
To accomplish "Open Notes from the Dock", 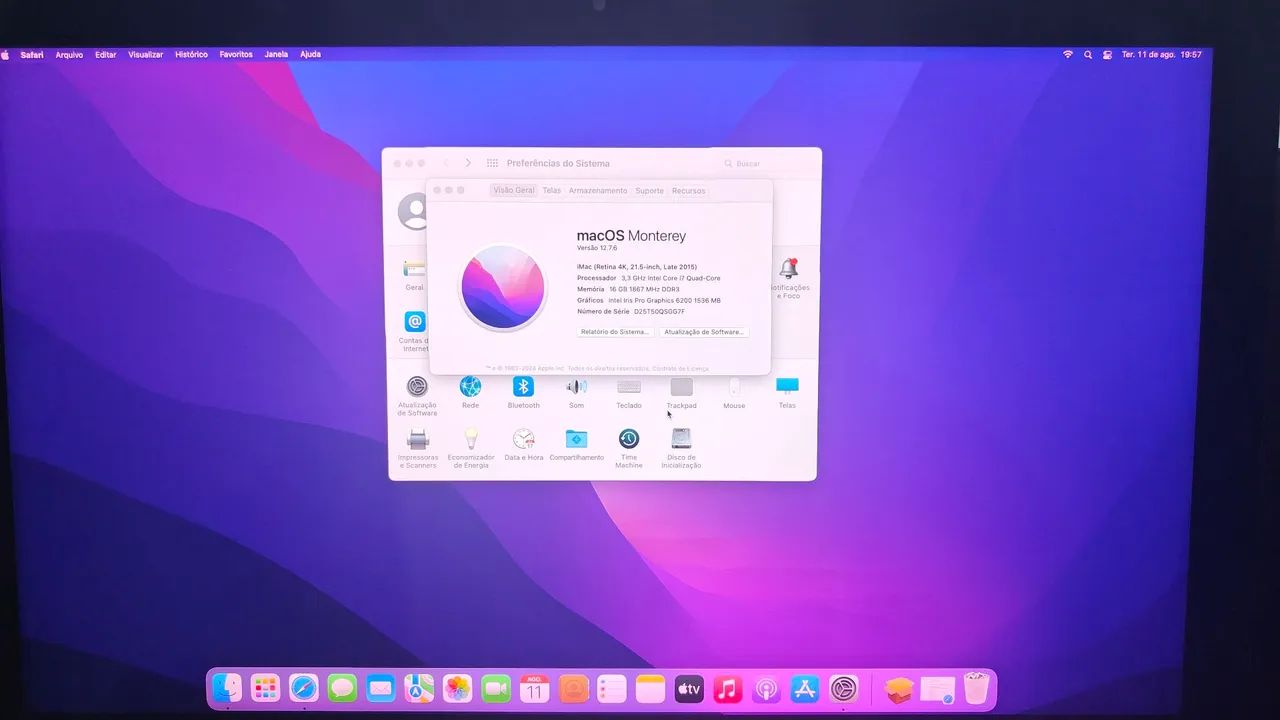I will pyautogui.click(x=650, y=688).
